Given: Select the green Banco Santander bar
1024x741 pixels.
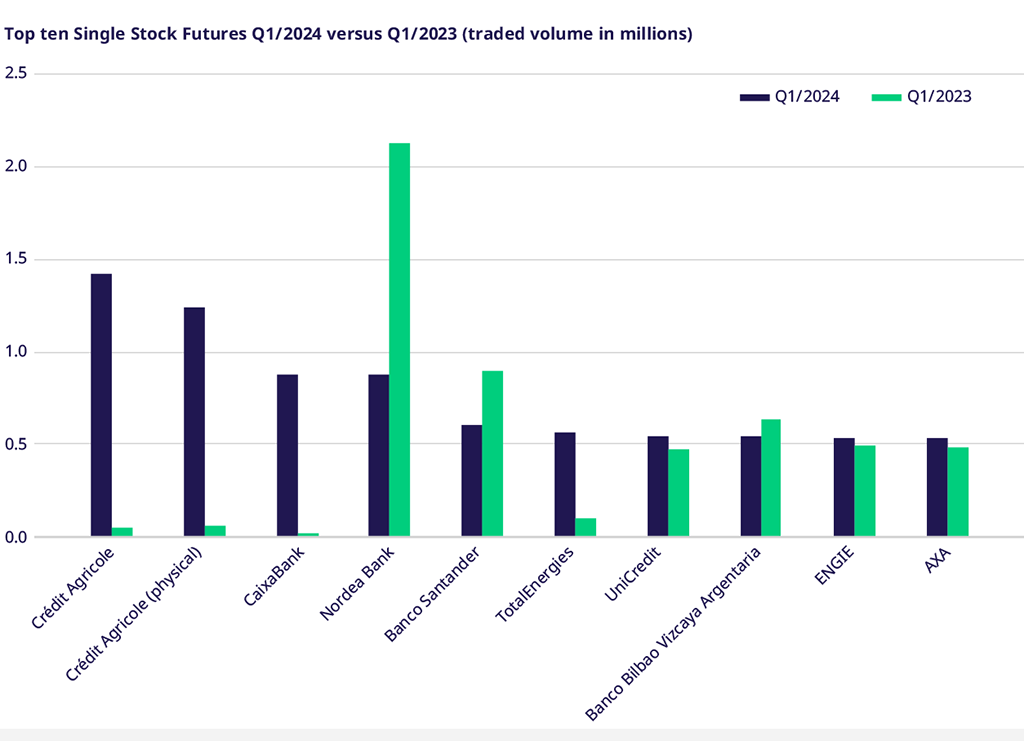Looking at the screenshot, I should 493,454.
